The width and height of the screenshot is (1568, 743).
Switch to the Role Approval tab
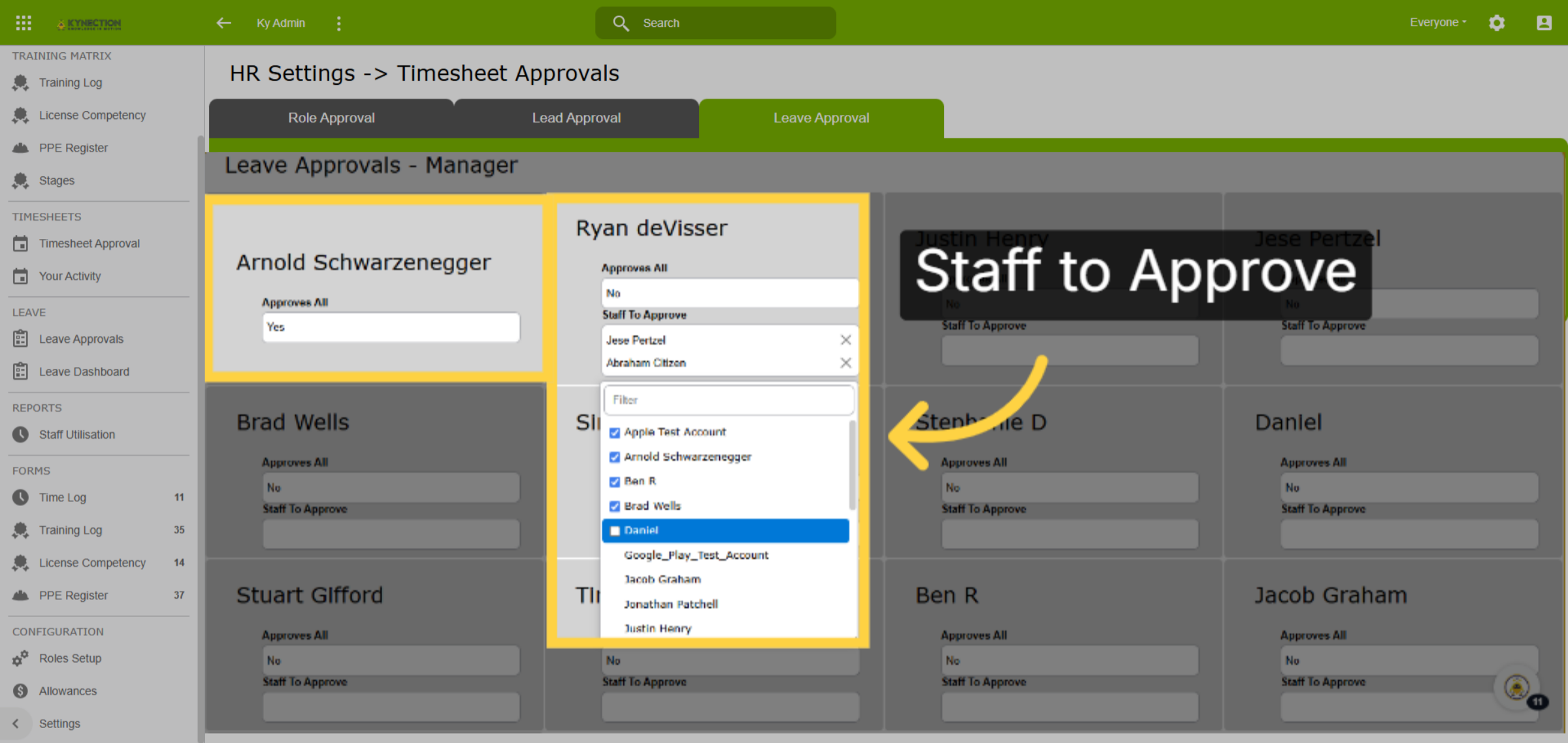(331, 118)
